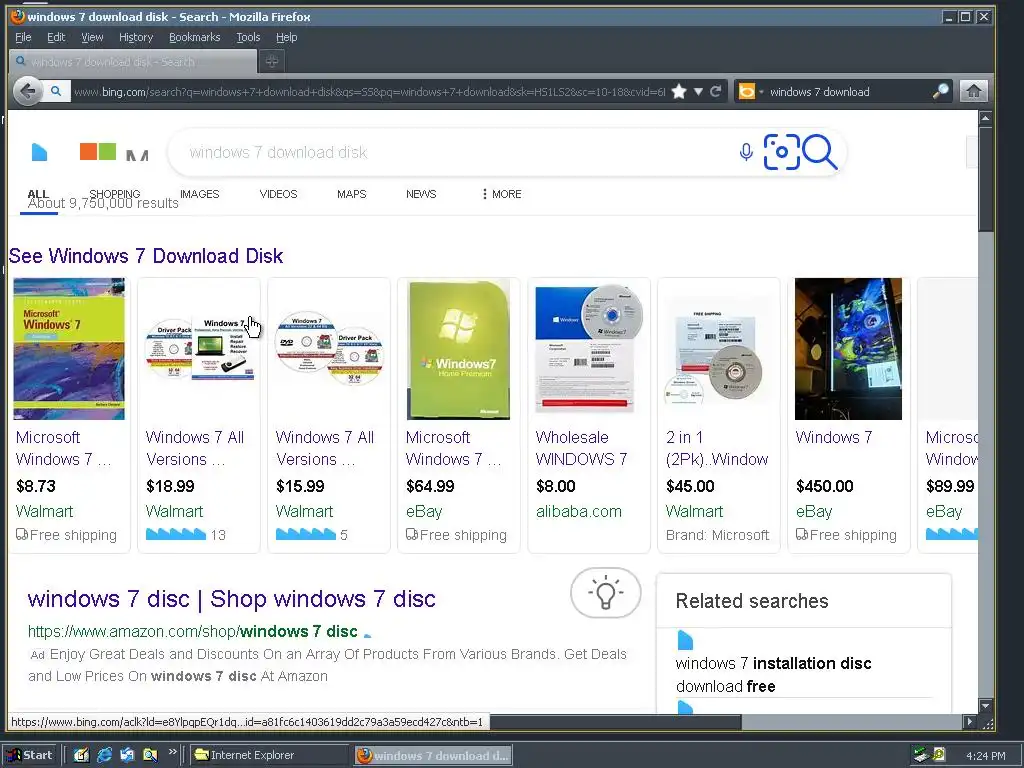1024x768 pixels.
Task: Click the system tray clock showing 4:24 PM
Action: pos(985,756)
